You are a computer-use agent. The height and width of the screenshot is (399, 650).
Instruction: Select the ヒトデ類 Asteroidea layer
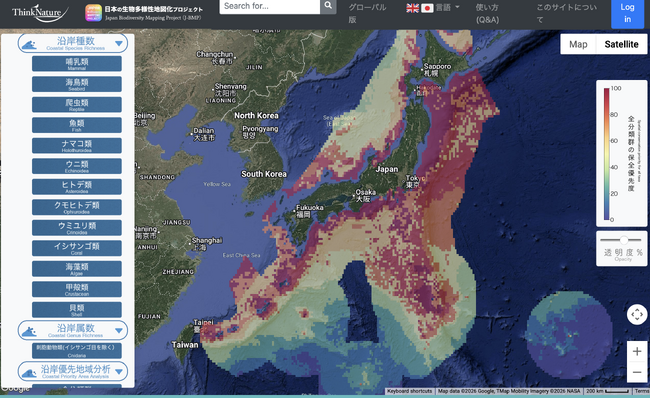coord(77,186)
